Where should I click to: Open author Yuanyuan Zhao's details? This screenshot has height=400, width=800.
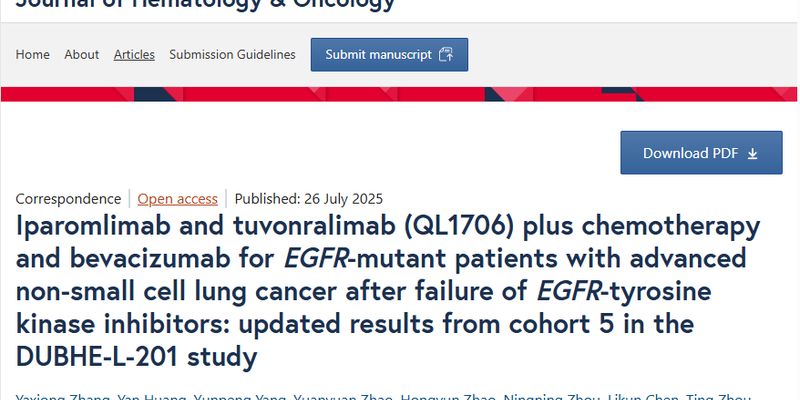point(340,396)
